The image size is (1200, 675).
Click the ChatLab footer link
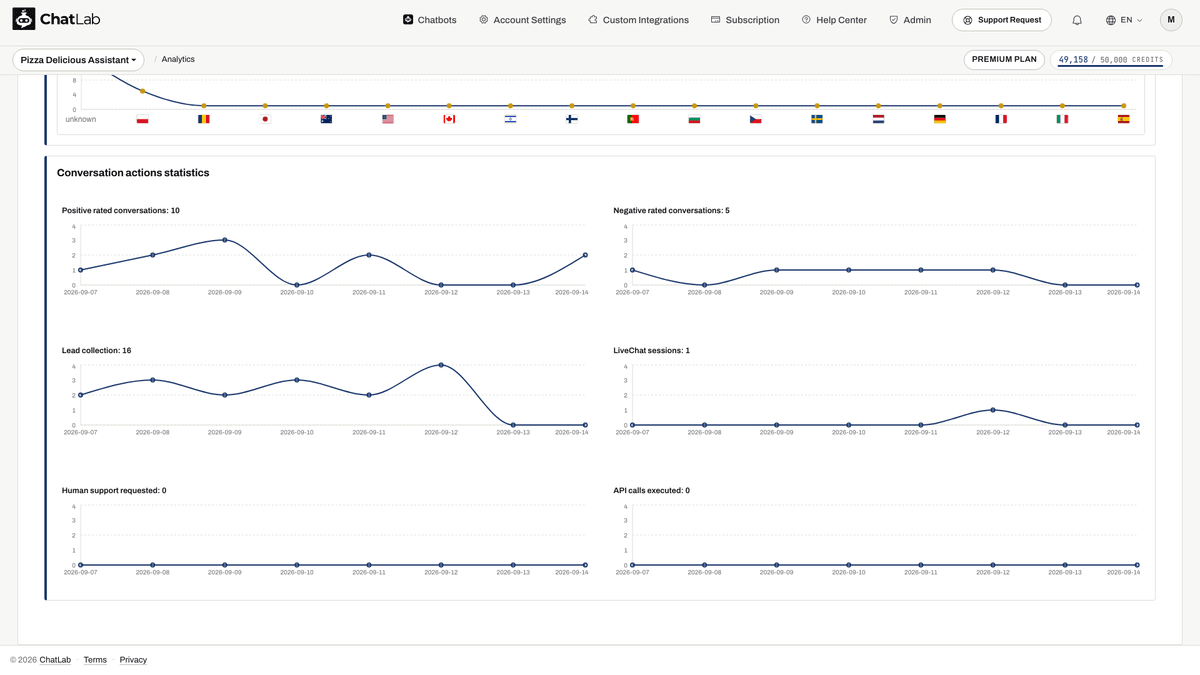(x=55, y=660)
